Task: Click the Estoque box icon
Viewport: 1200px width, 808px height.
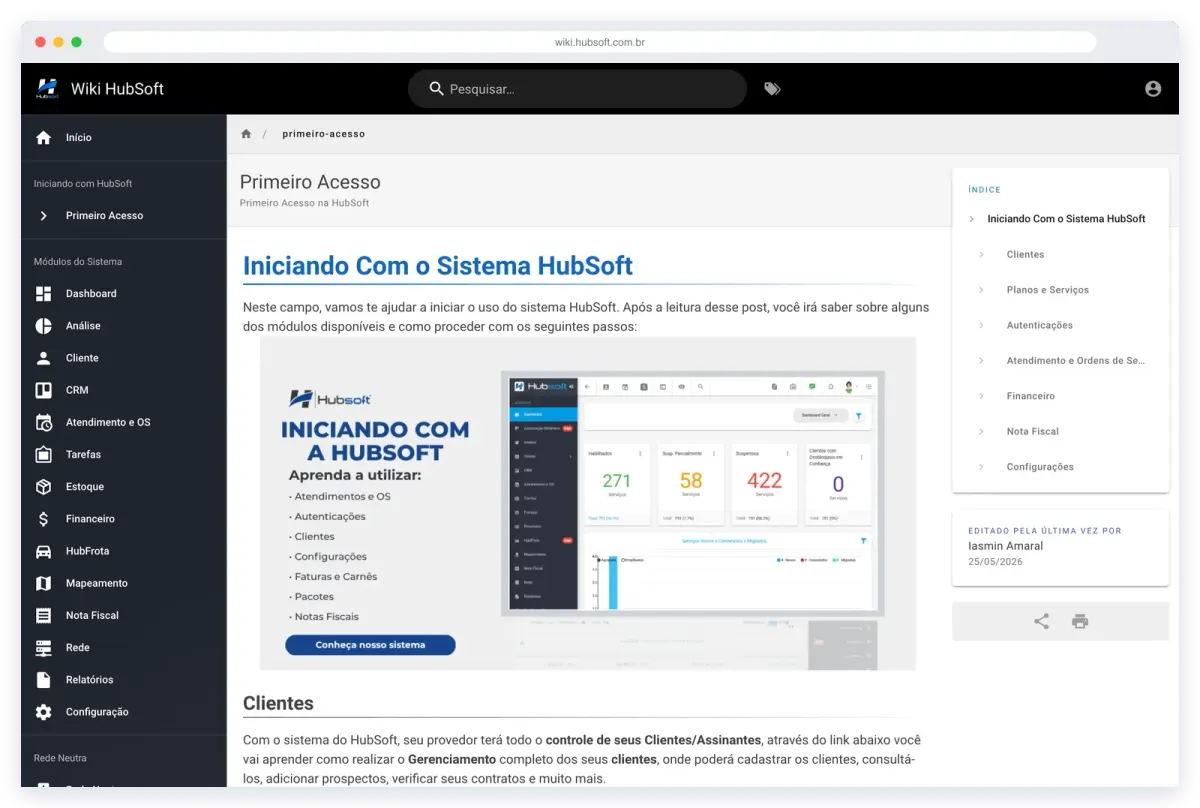Action: point(43,487)
